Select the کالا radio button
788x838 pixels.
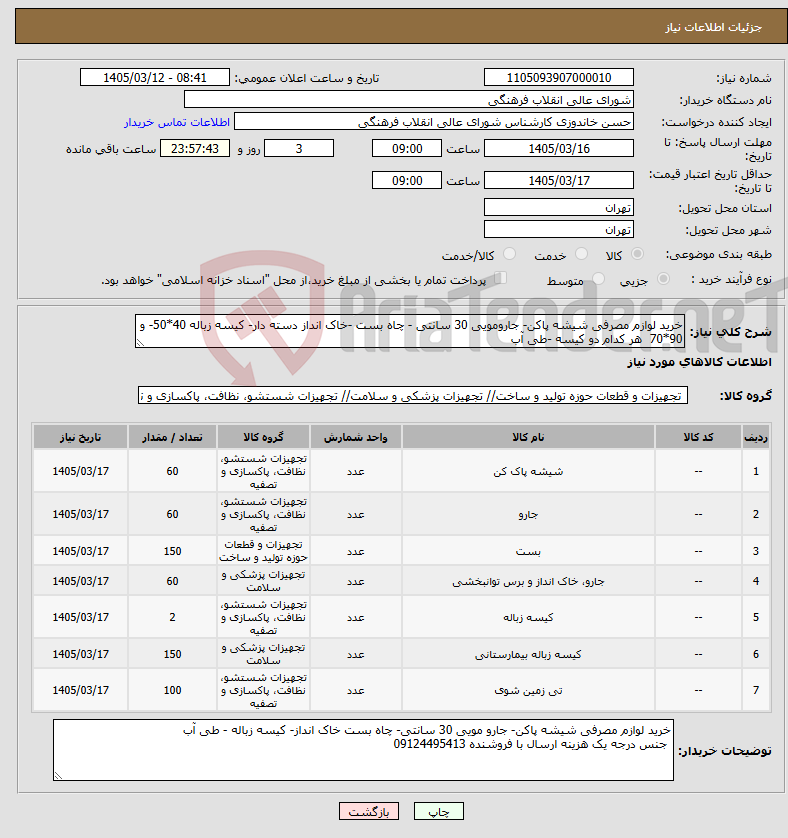pos(637,254)
